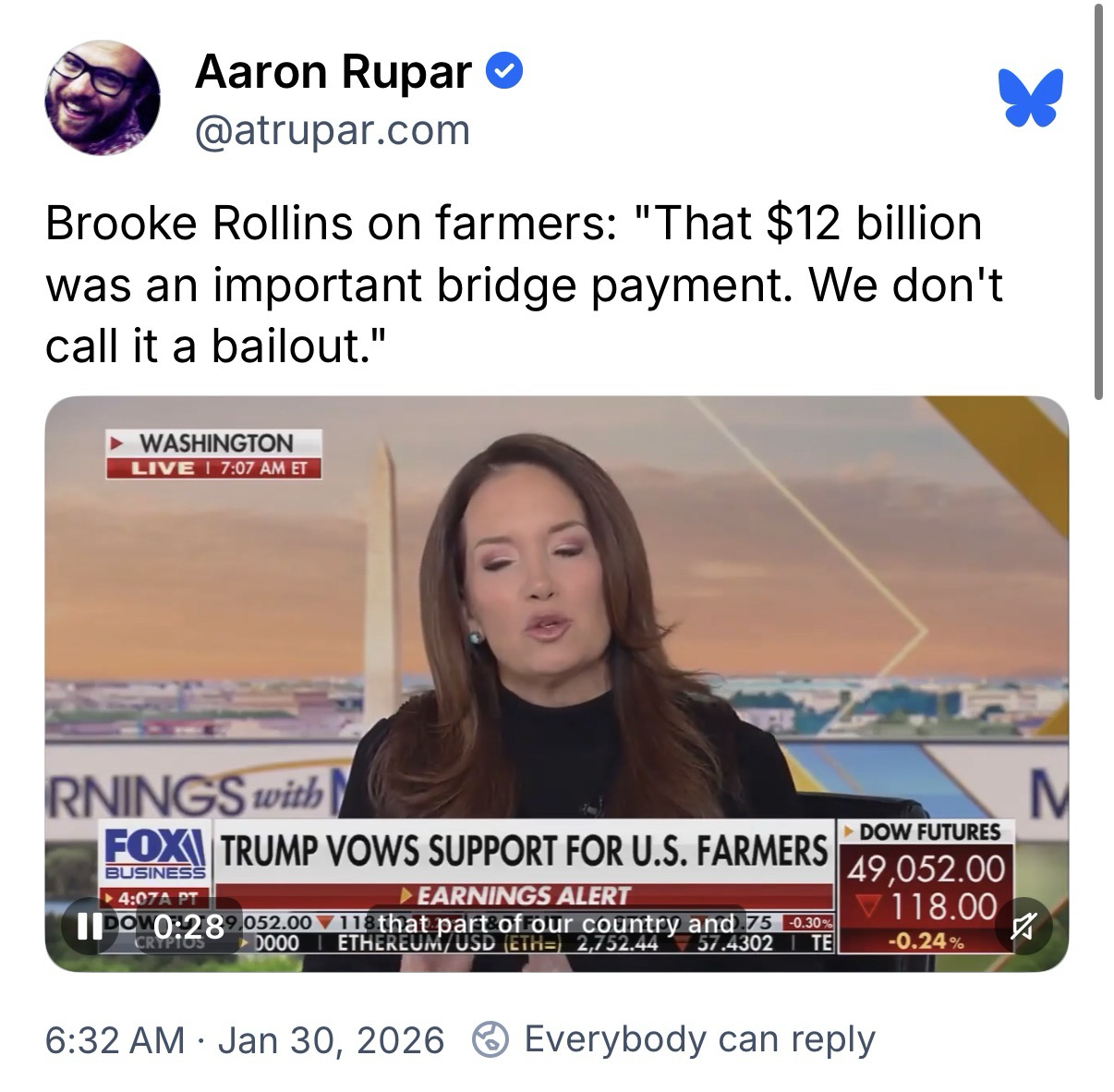Open the Bluesky butterfly logo
Viewport: 1114px width, 1092px height.
(1030, 97)
